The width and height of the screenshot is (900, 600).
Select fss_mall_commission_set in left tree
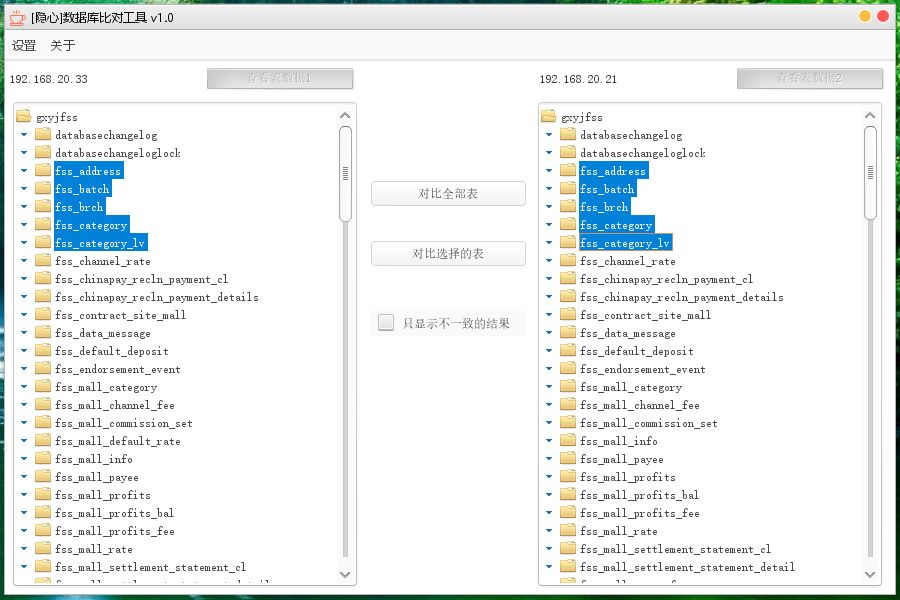(124, 423)
